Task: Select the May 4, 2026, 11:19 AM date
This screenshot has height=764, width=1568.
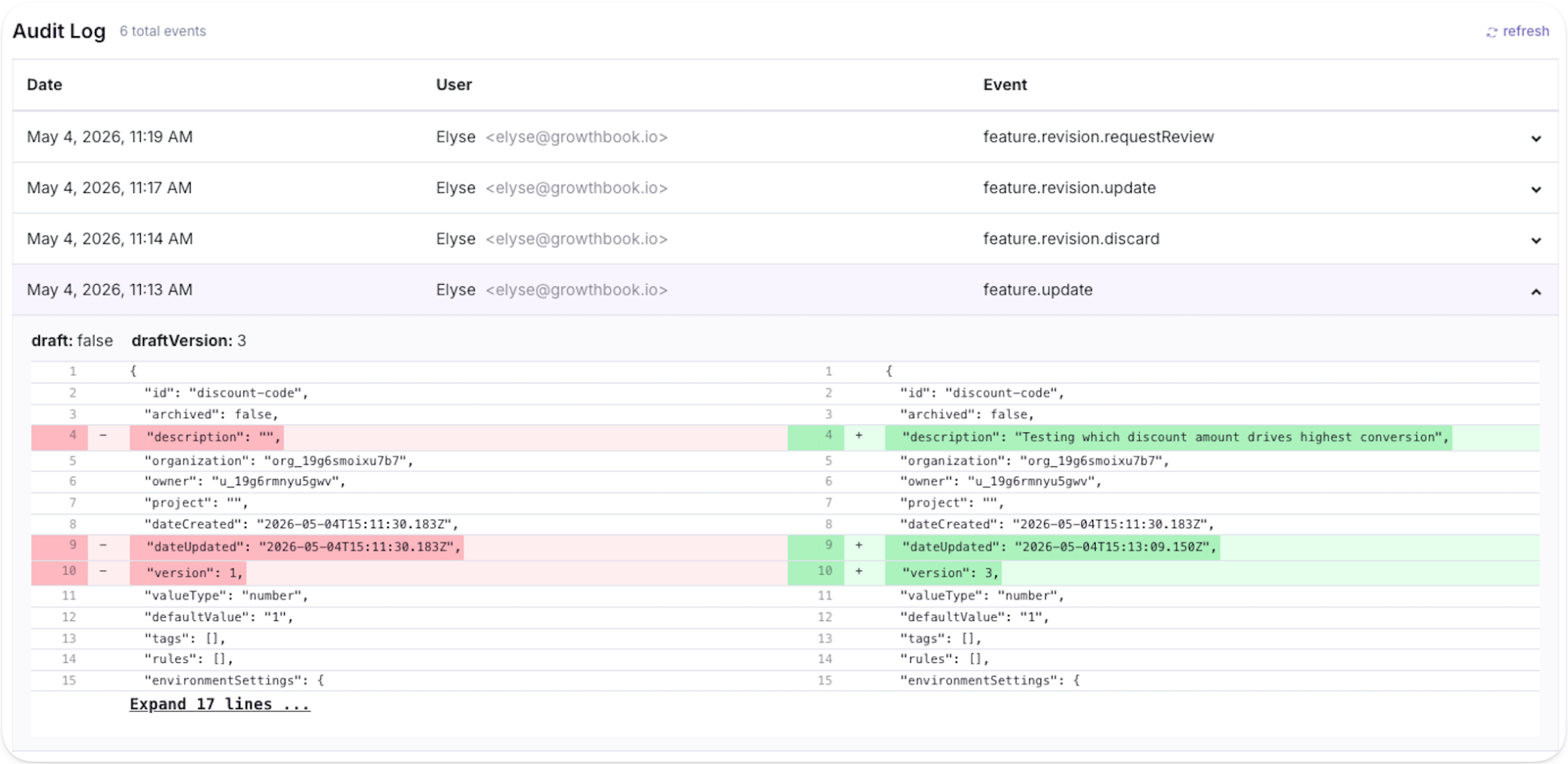Action: [x=109, y=137]
